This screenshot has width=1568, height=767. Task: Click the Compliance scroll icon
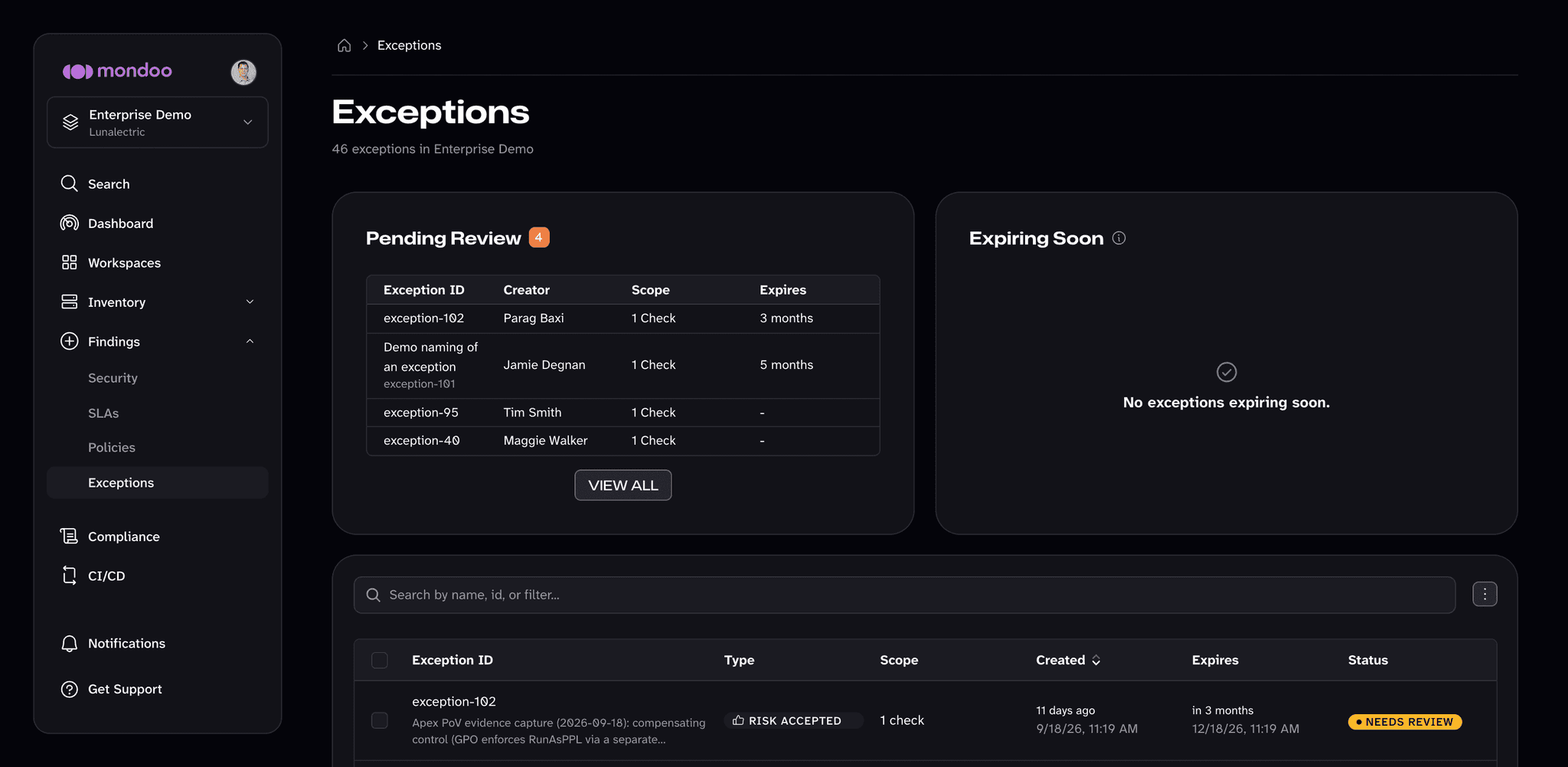[70, 536]
